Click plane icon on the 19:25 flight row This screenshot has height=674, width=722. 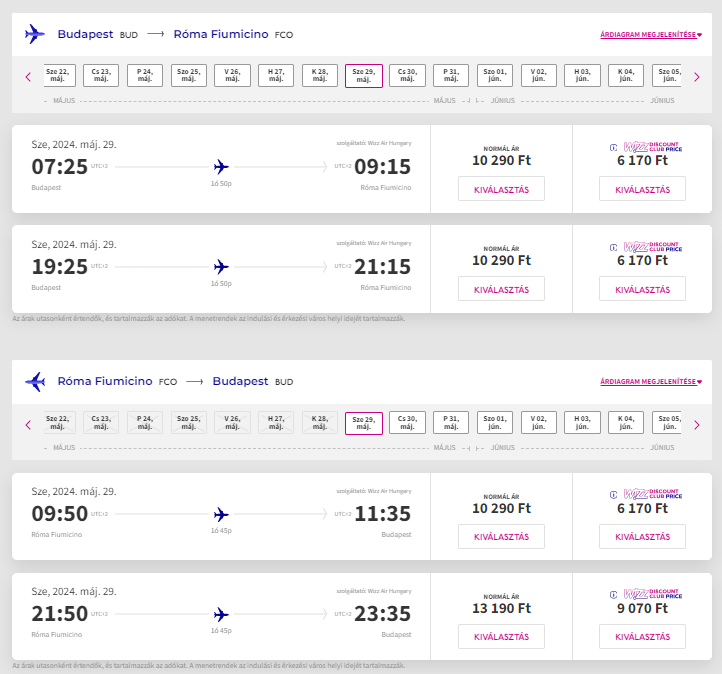click(x=221, y=267)
